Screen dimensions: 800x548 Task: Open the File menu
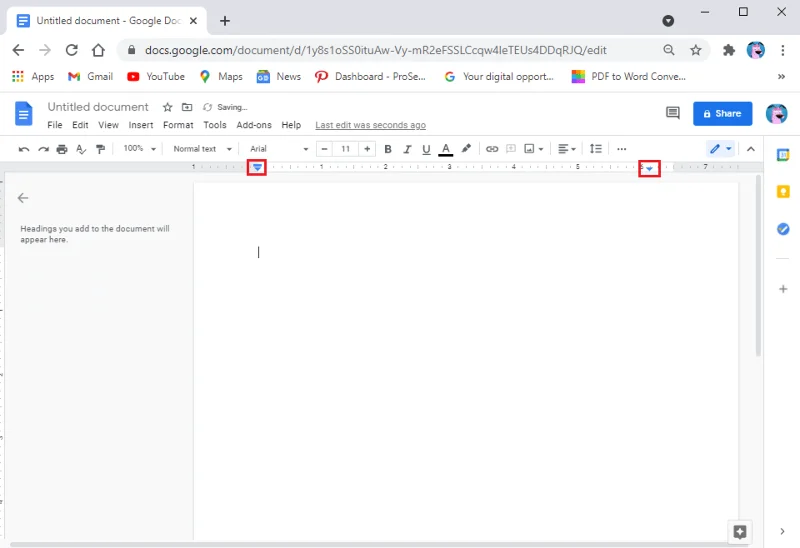[x=55, y=125]
